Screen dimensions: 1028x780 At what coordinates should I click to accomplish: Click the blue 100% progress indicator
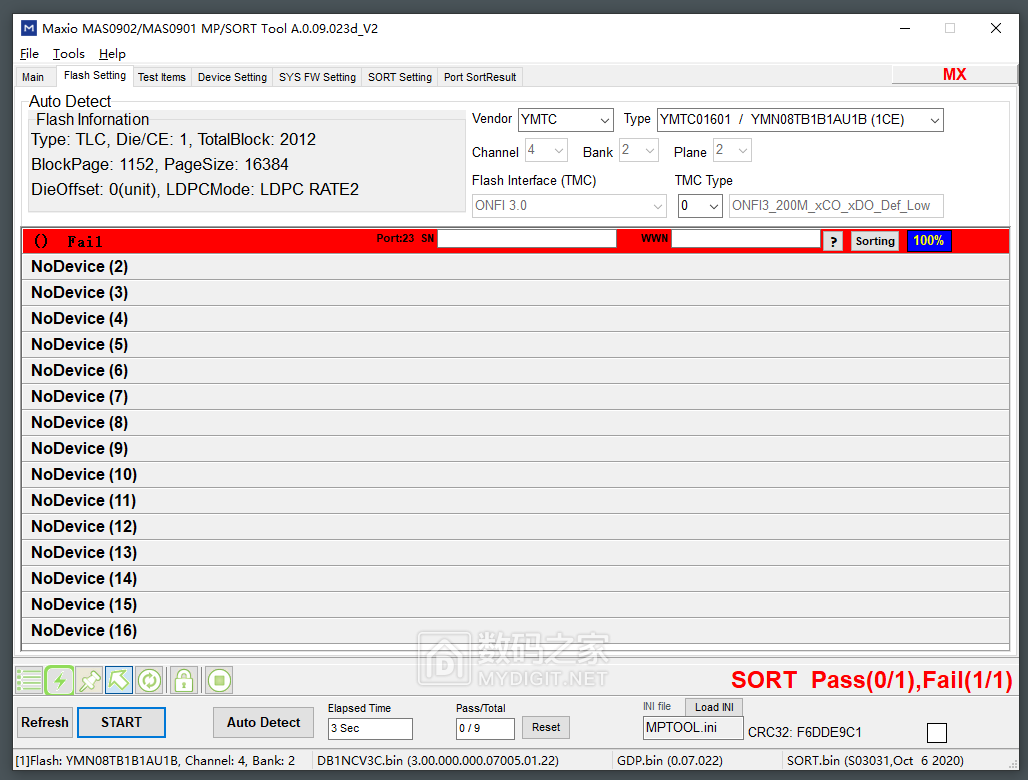pyautogui.click(x=928, y=241)
